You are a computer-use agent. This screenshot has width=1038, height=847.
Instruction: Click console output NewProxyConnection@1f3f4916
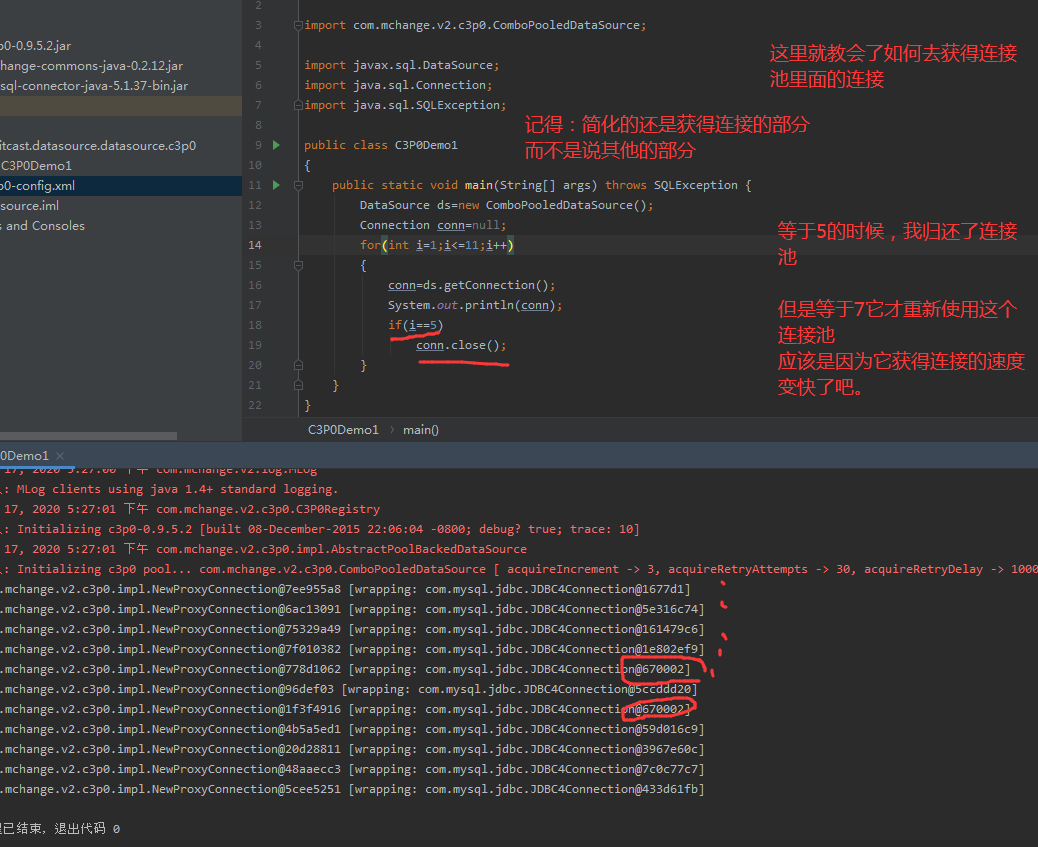pos(346,709)
